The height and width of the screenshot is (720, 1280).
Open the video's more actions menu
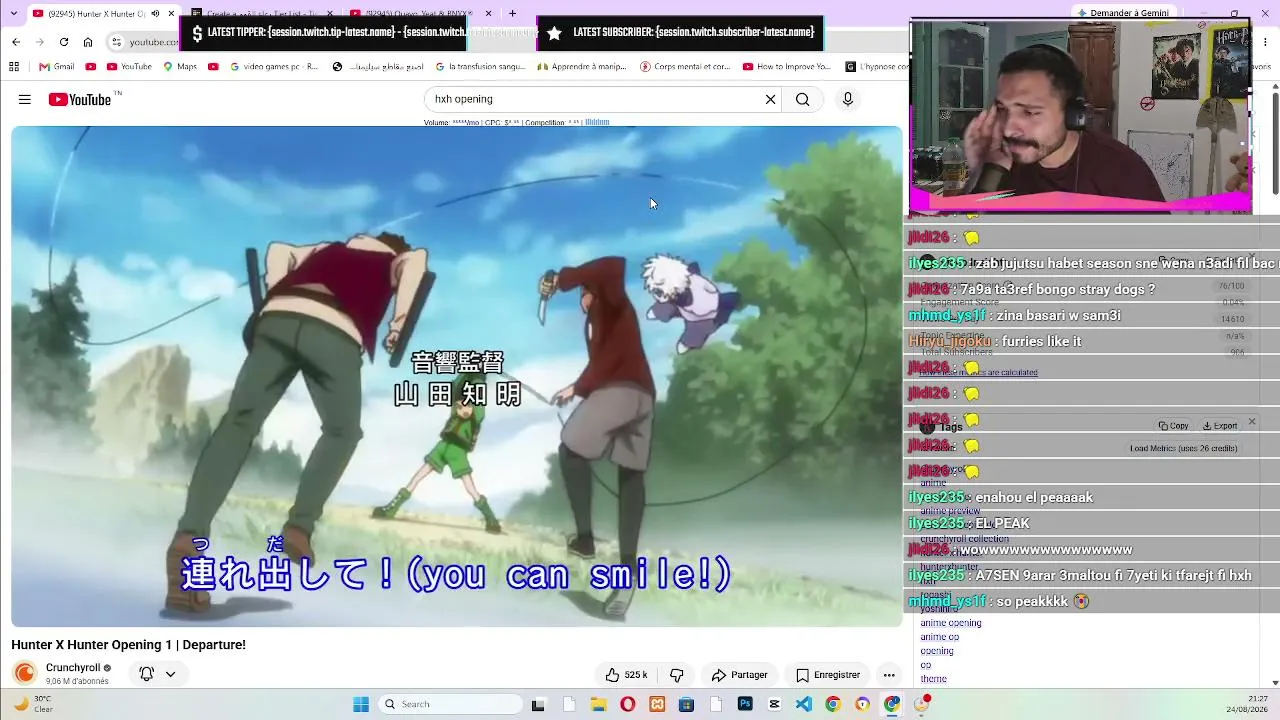click(x=889, y=675)
